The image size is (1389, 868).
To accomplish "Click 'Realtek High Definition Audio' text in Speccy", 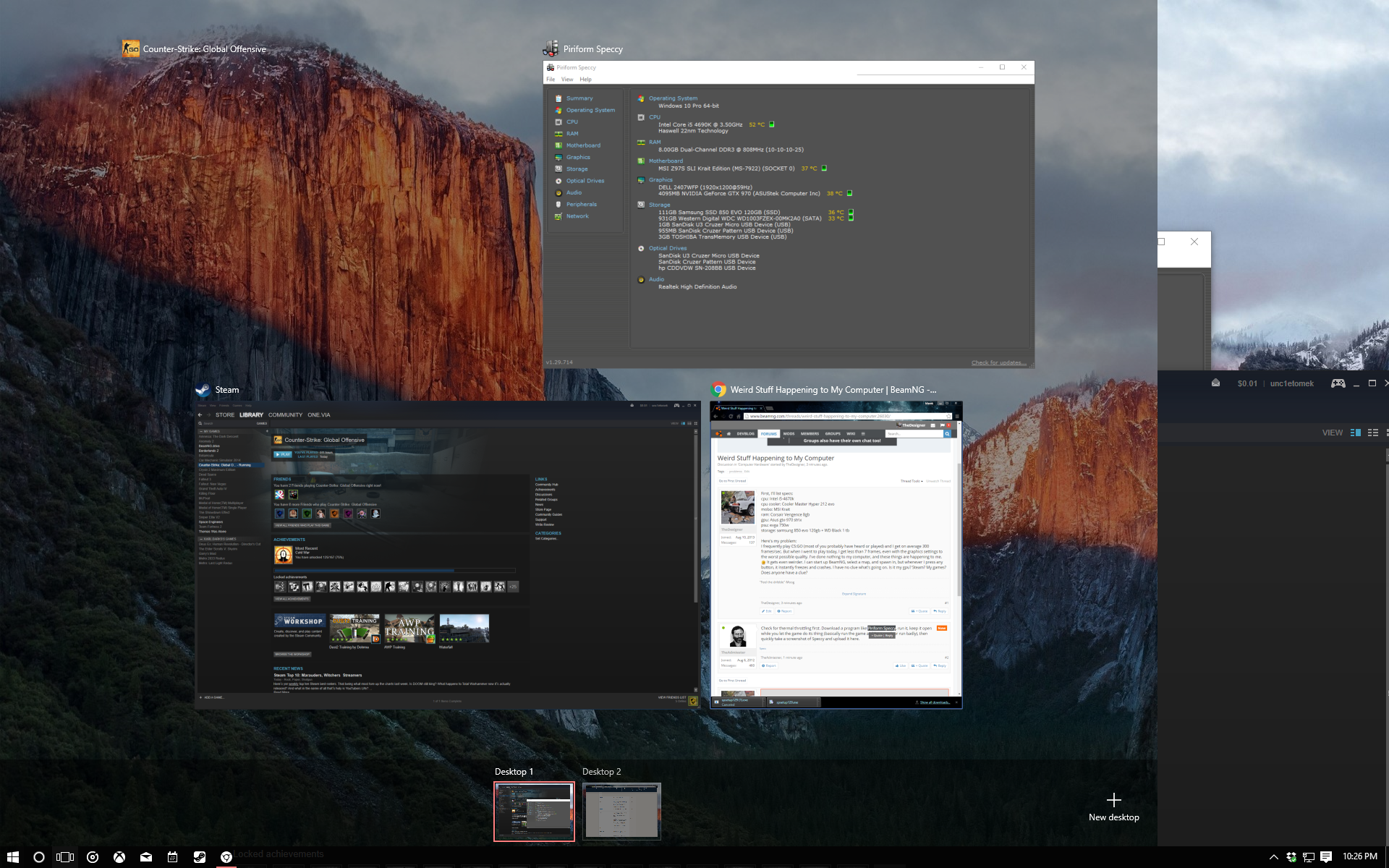I will [x=697, y=287].
